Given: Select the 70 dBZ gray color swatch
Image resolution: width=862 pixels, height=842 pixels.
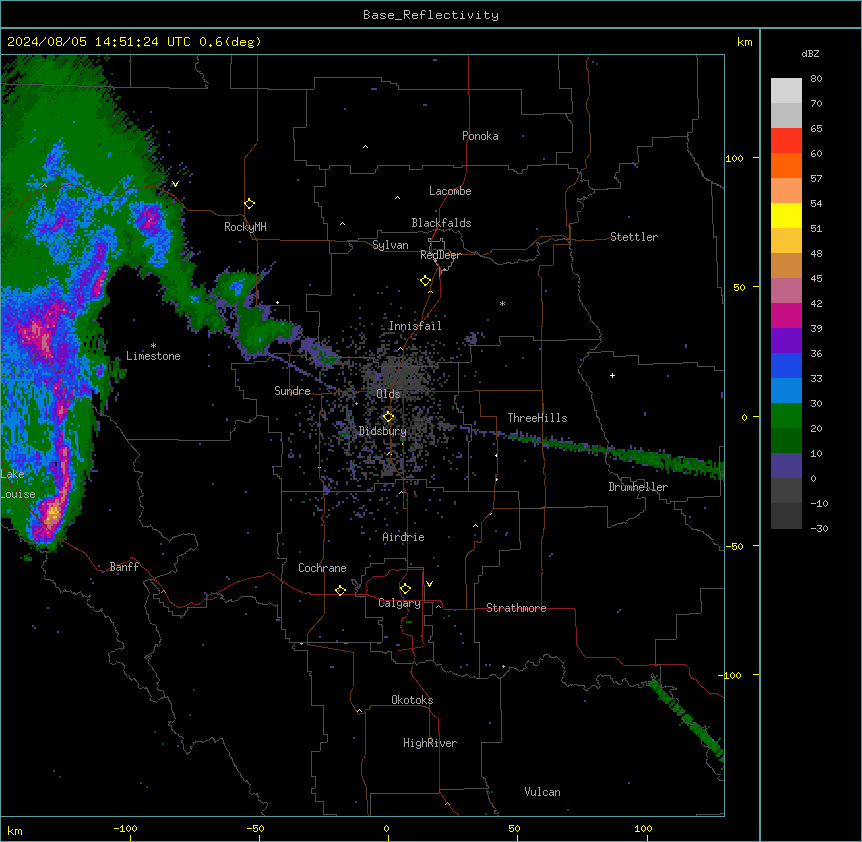Looking at the screenshot, I should [786, 115].
